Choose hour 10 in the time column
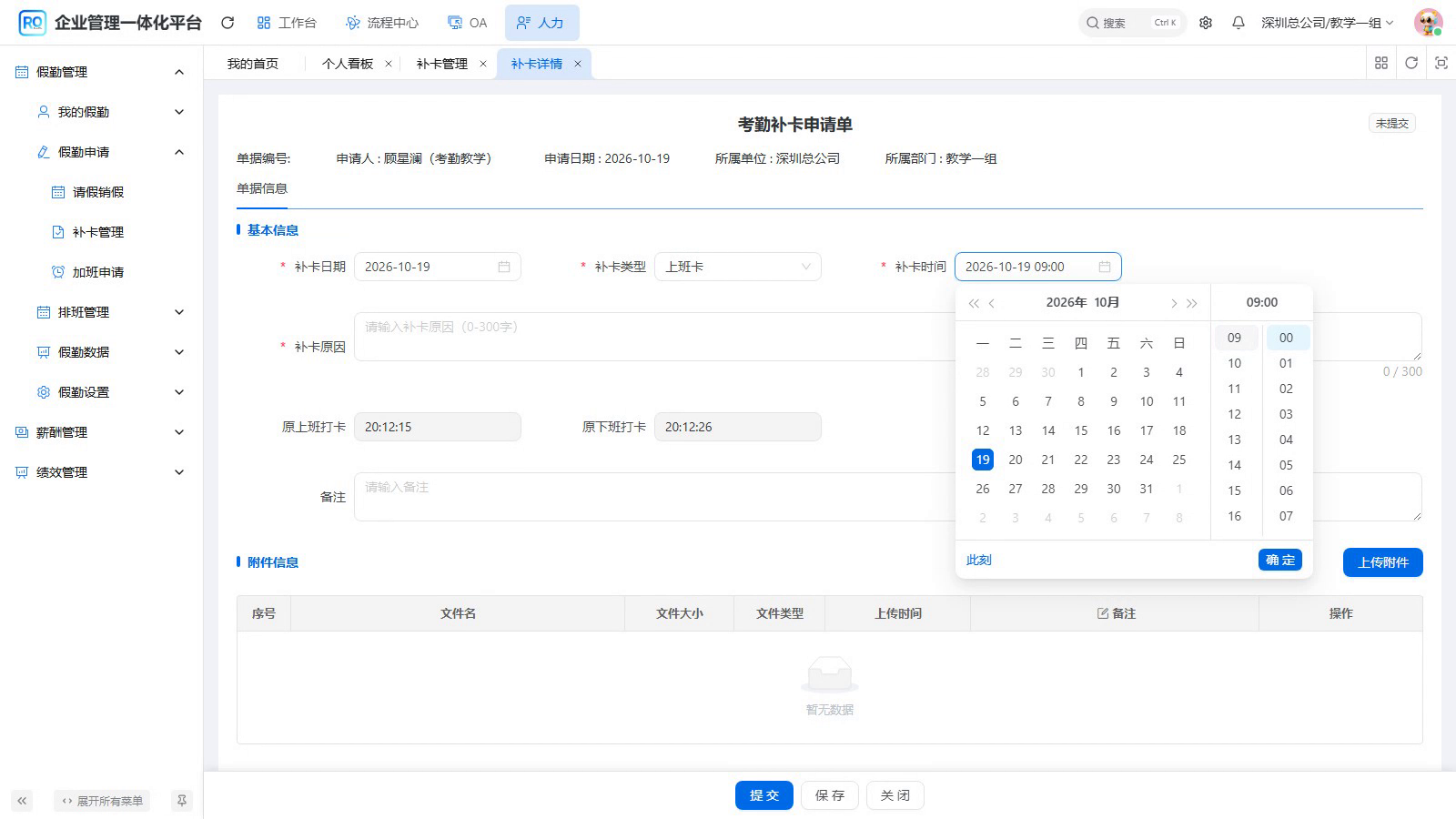Image resolution: width=1456 pixels, height=819 pixels. point(1235,363)
